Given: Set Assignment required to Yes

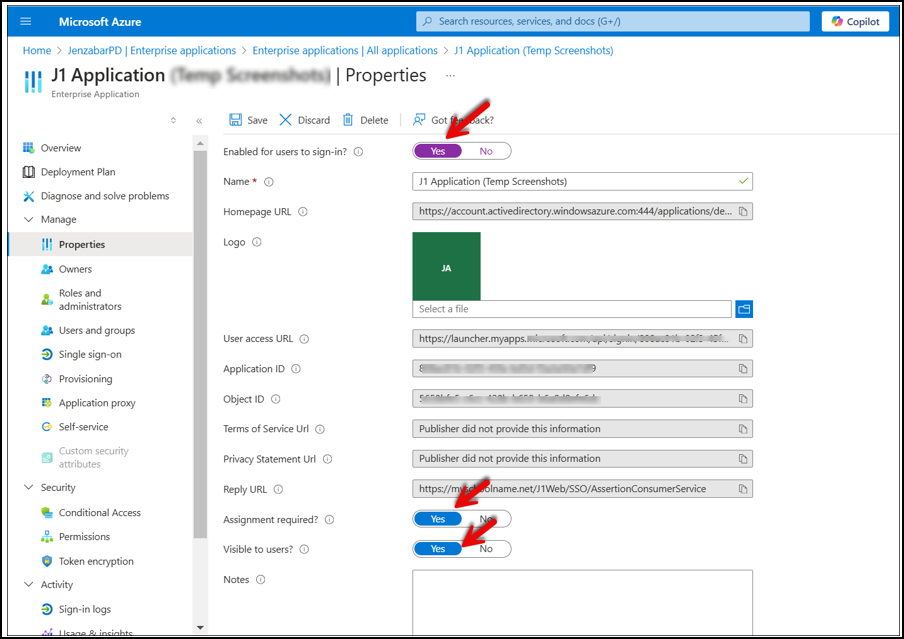Looking at the screenshot, I should pos(438,519).
